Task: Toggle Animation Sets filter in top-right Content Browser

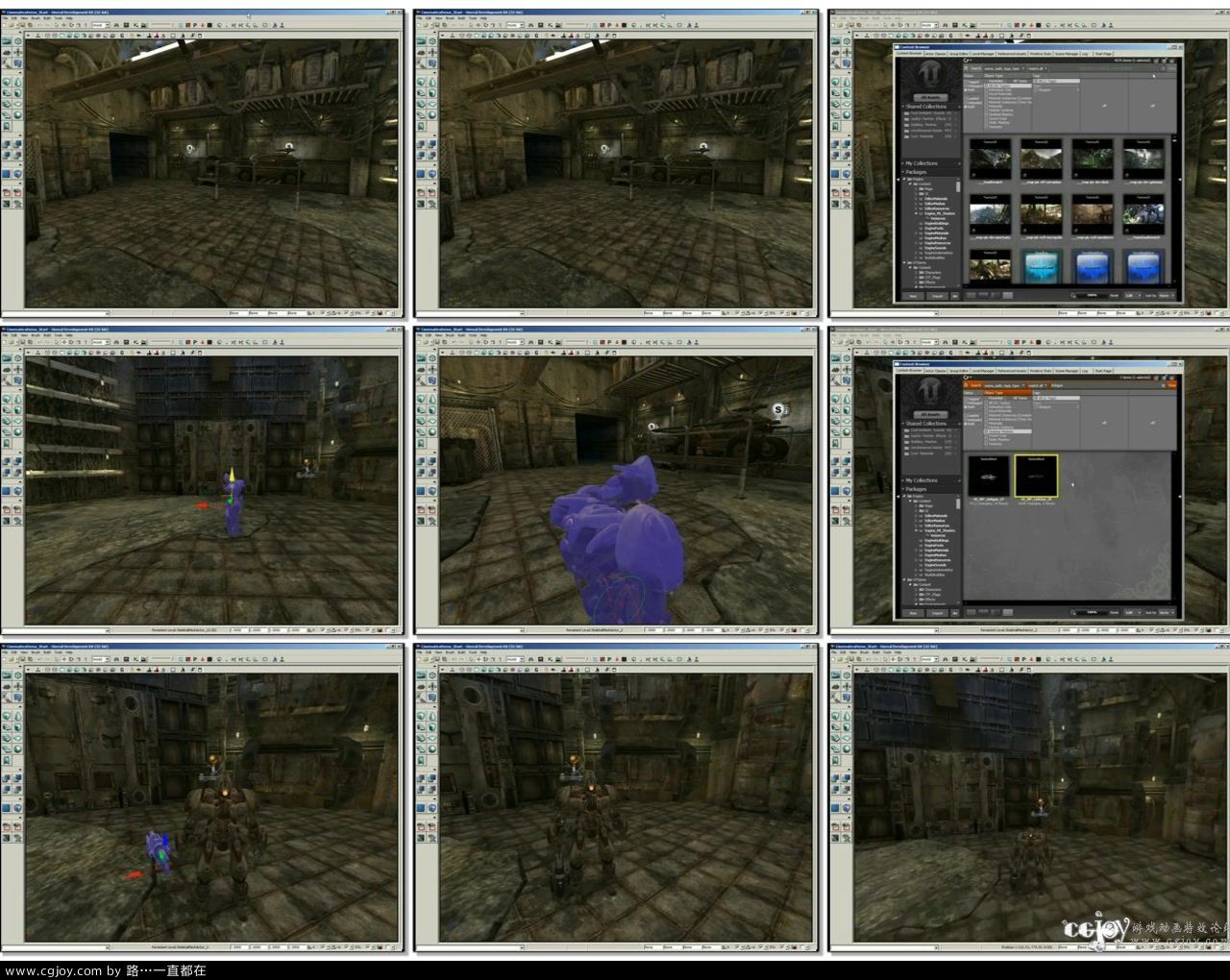Action: click(999, 89)
